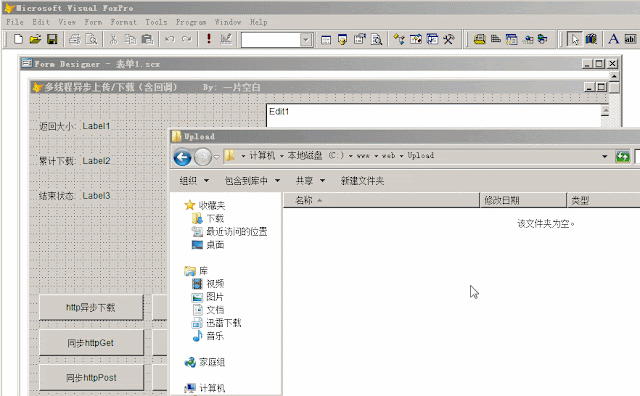The width and height of the screenshot is (640, 396).
Task: Expand the 共享 dropdown menu
Action: (x=310, y=180)
